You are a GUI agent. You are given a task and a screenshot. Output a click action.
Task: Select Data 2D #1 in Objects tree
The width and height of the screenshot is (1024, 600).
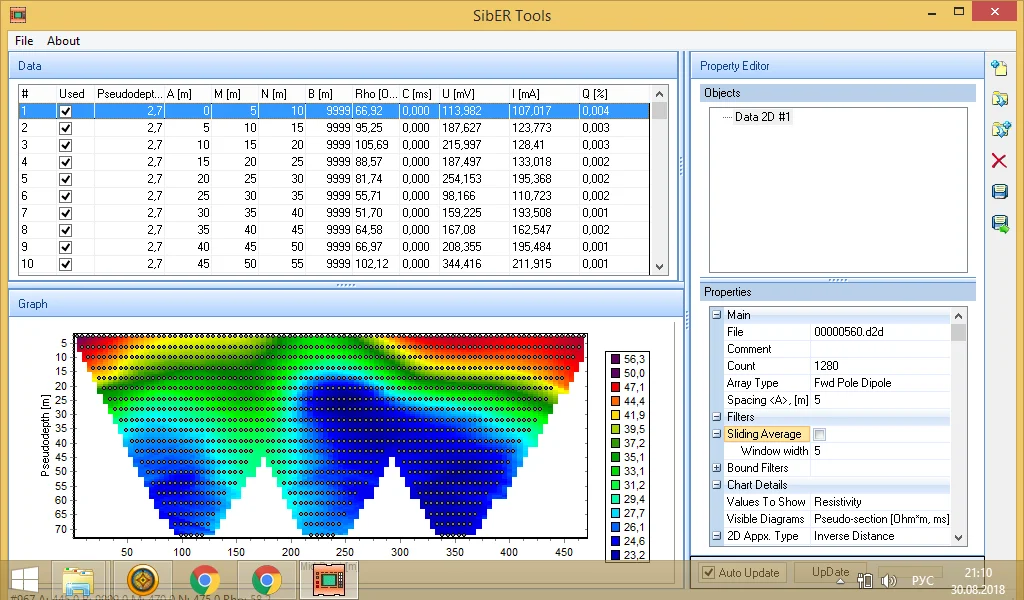762,117
